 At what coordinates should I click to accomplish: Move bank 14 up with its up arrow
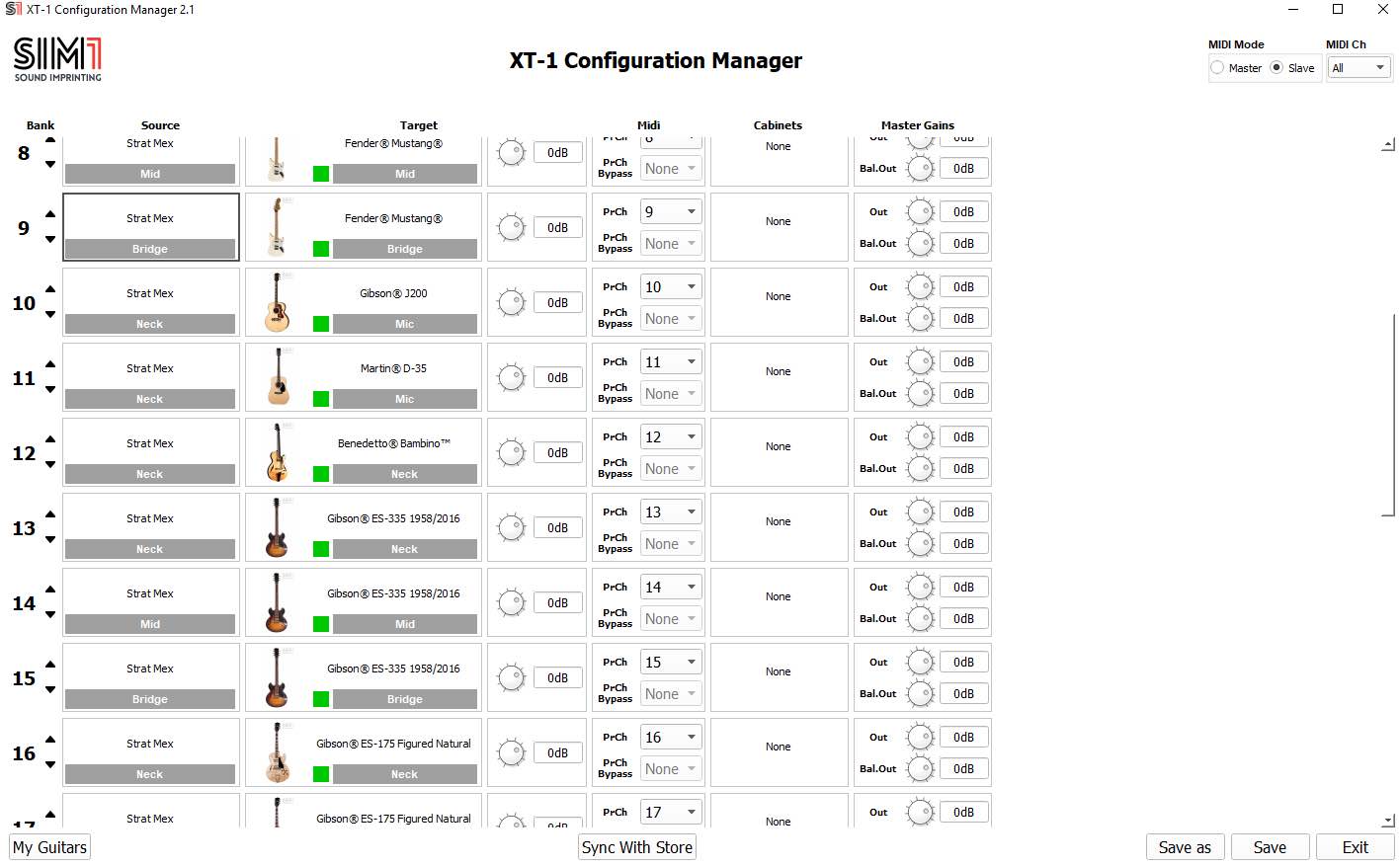pyautogui.click(x=50, y=590)
